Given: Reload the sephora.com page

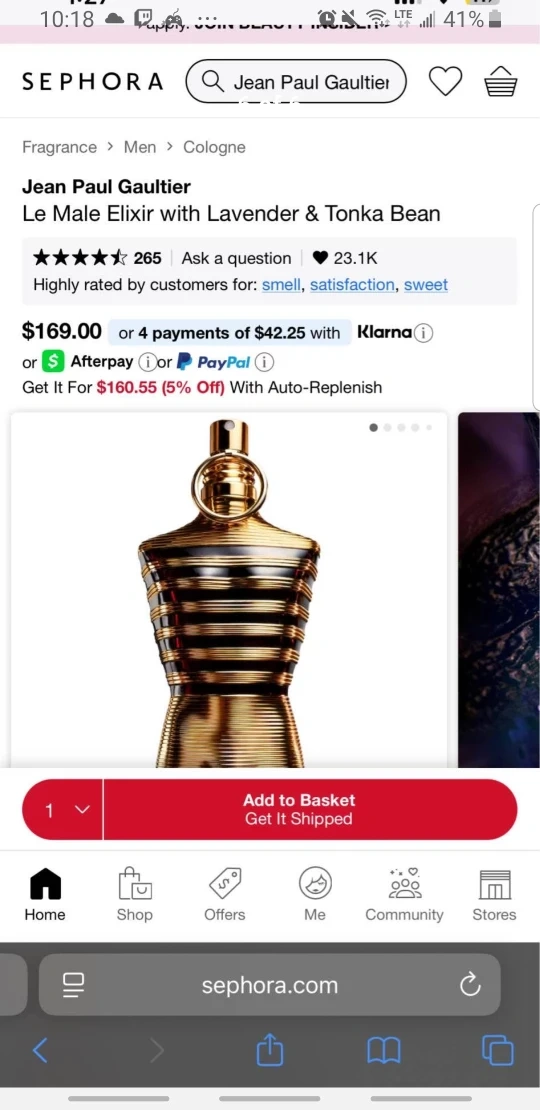Looking at the screenshot, I should coord(470,985).
